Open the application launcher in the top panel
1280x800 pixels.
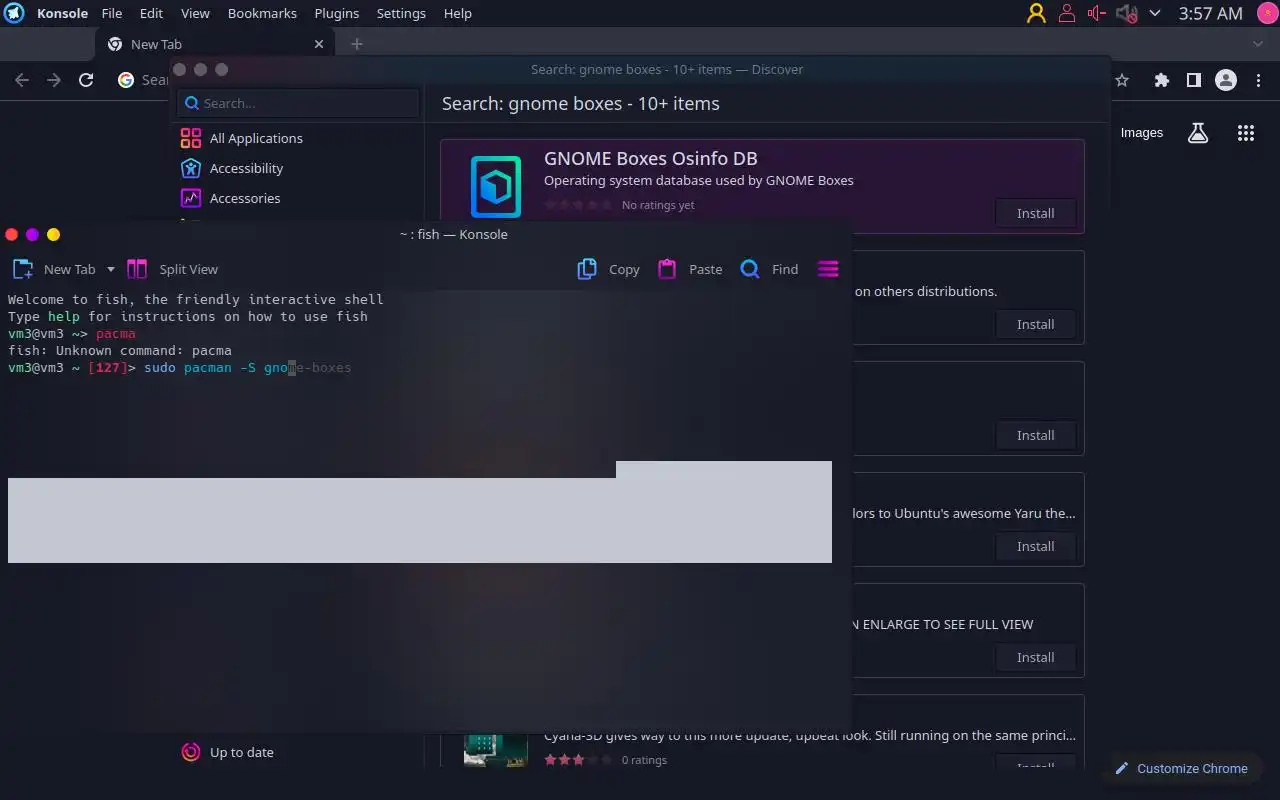pos(14,13)
